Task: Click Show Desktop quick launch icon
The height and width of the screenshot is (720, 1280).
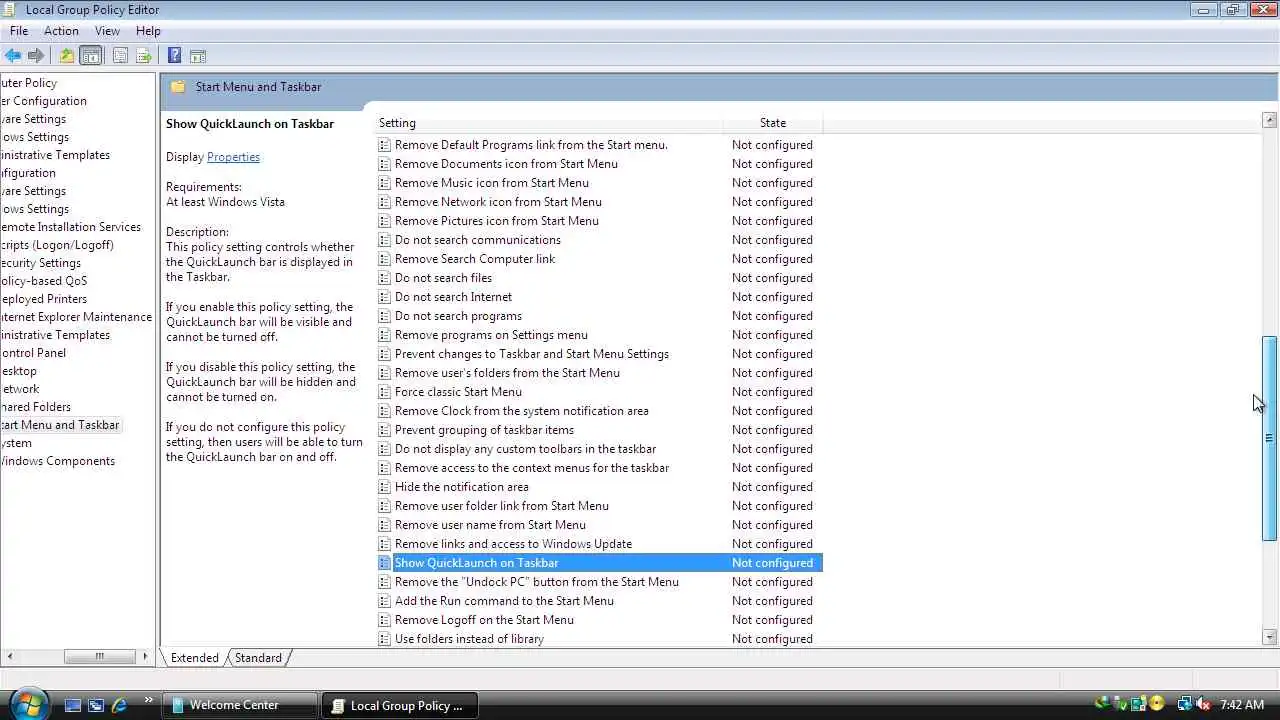Action: (72, 705)
